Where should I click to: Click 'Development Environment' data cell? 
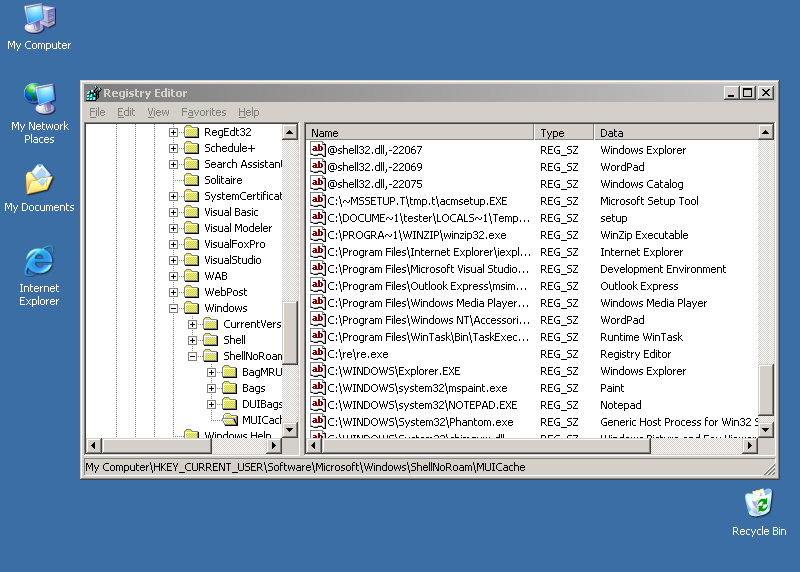click(x=663, y=269)
